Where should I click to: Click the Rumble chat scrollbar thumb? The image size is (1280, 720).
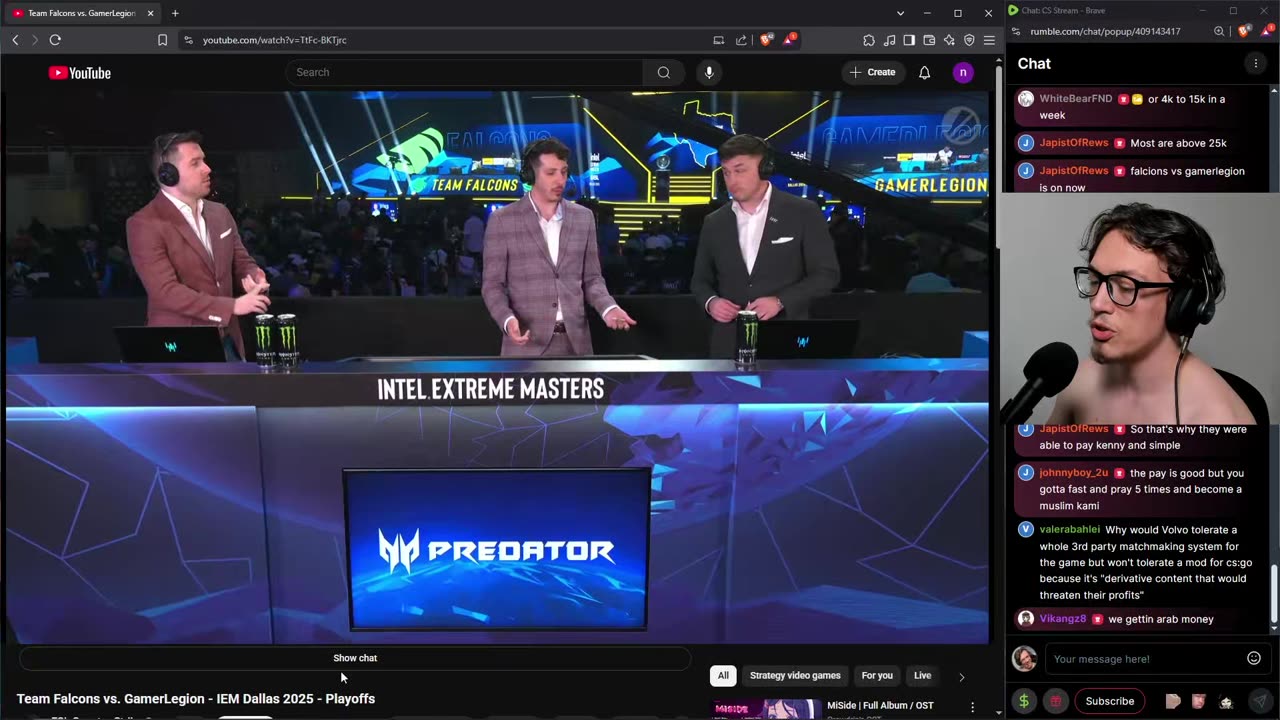1273,593
